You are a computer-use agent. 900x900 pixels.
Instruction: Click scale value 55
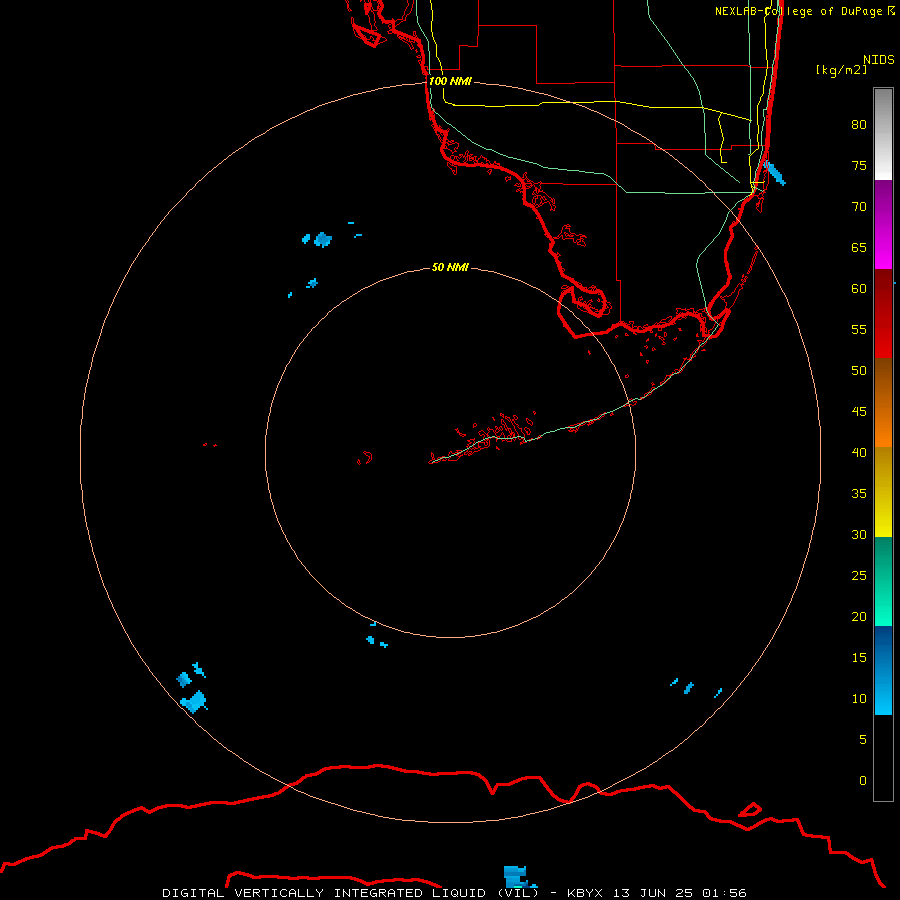pyautogui.click(x=859, y=329)
